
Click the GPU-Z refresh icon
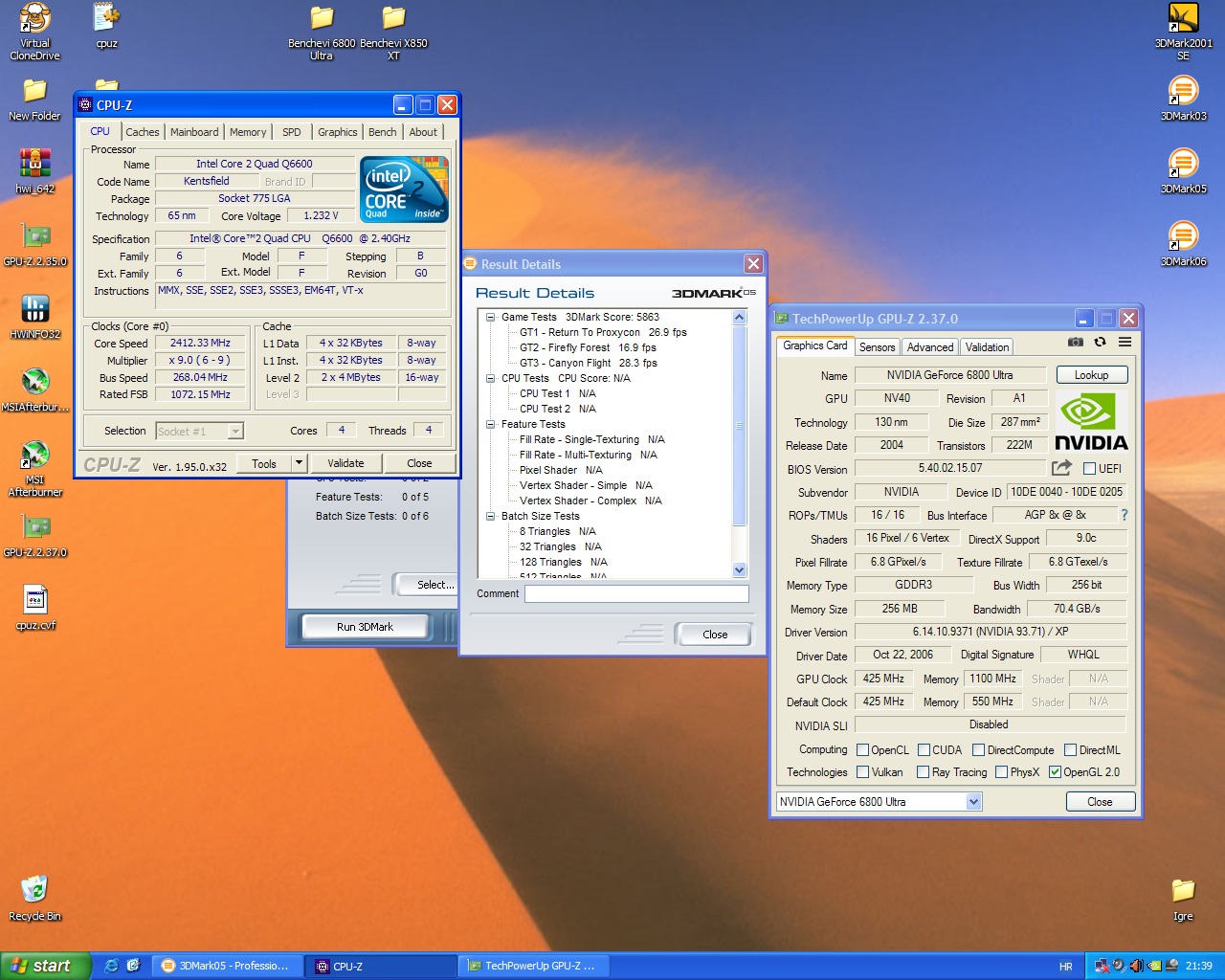click(x=1101, y=342)
